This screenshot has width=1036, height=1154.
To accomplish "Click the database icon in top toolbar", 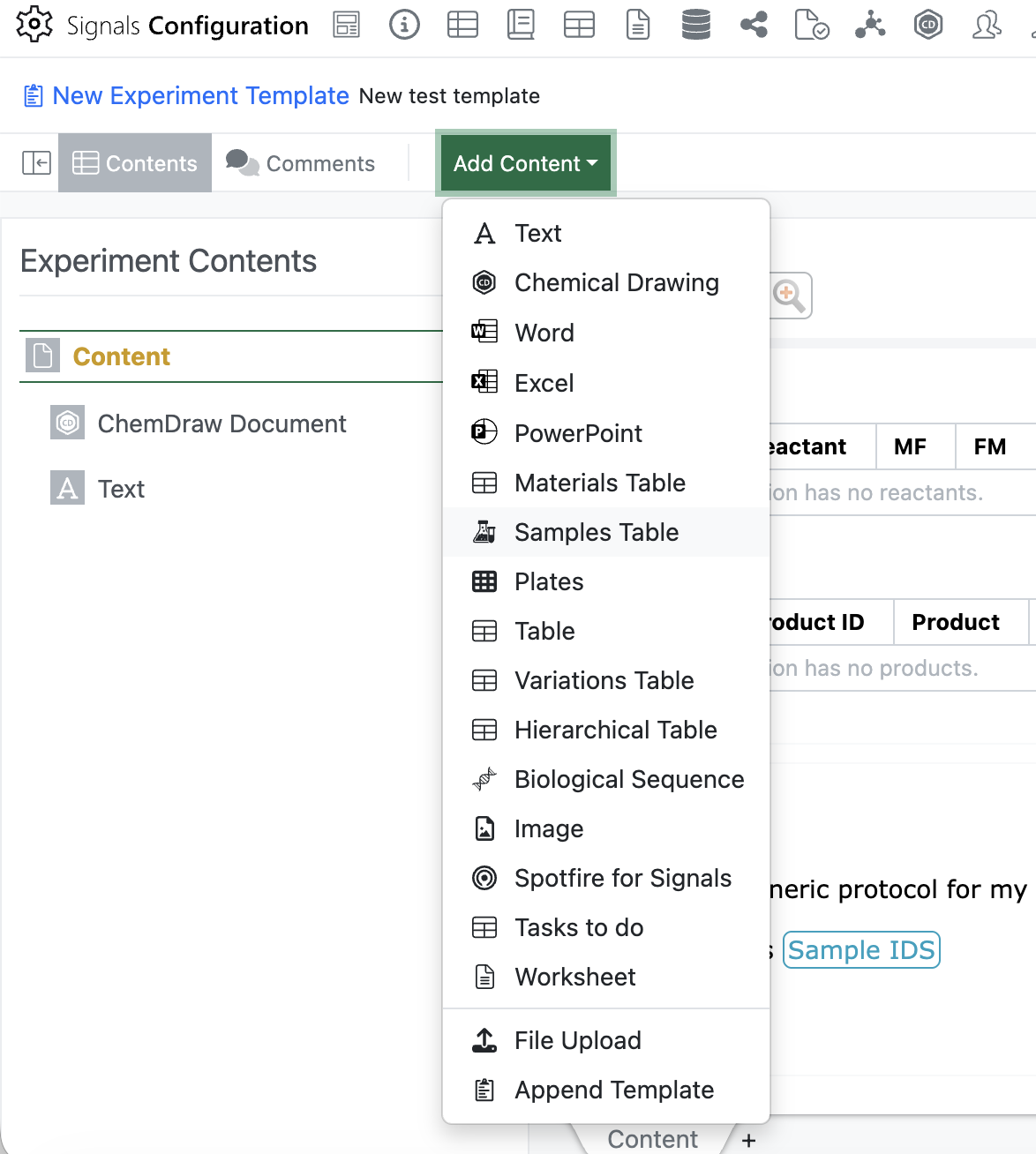I will [x=695, y=25].
